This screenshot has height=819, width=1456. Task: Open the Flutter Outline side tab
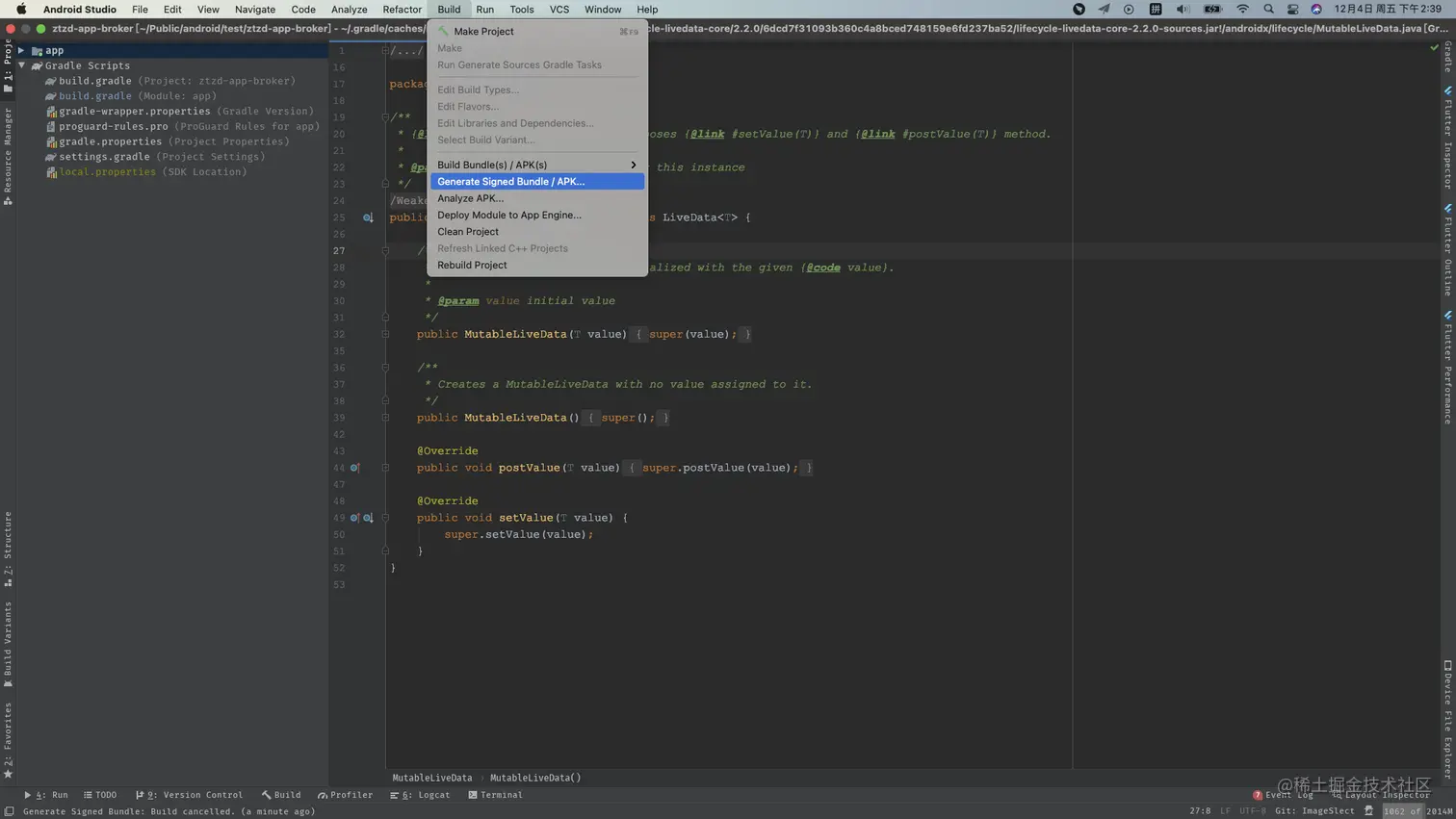1447,249
